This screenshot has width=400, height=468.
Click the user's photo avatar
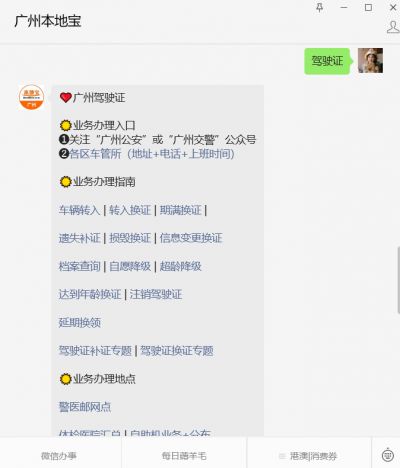pyautogui.click(x=370, y=60)
